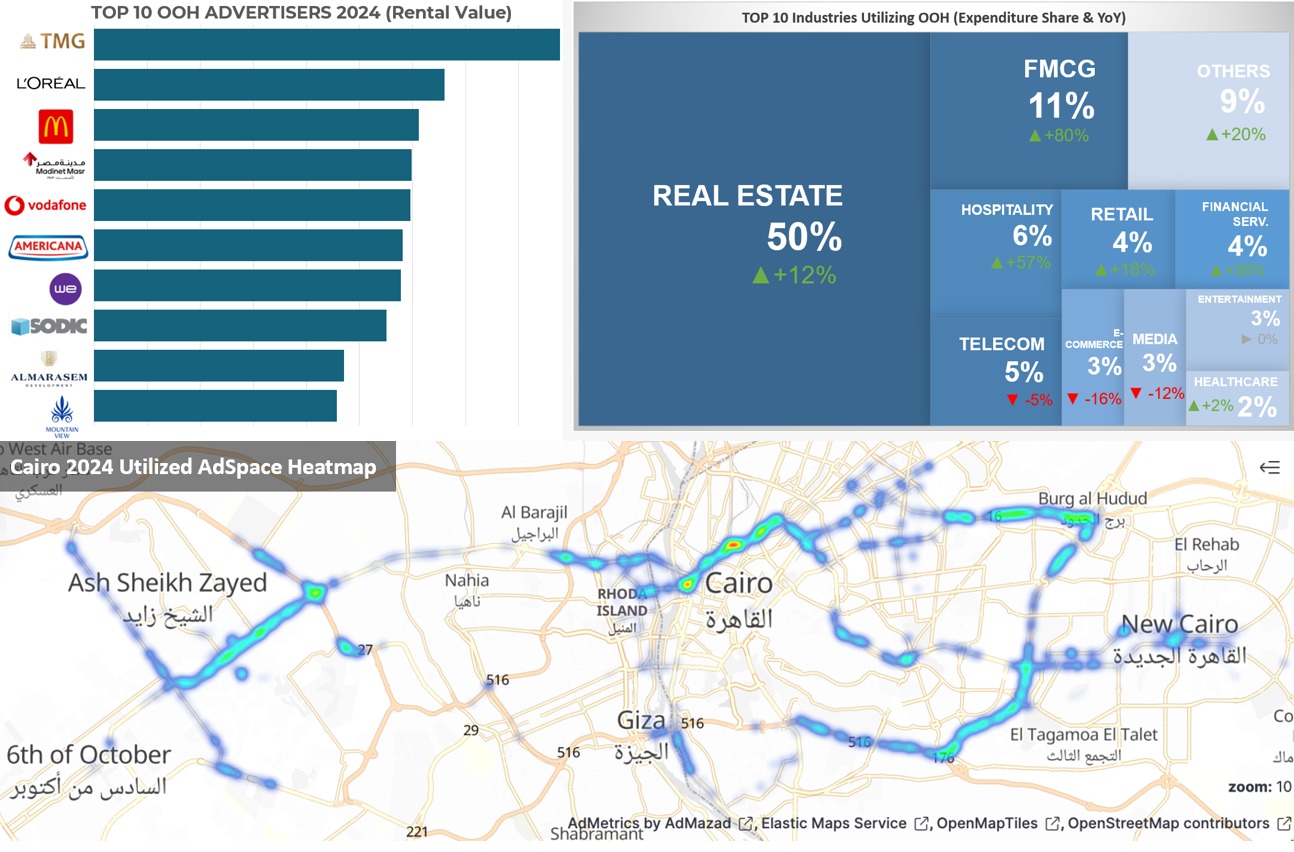Select the SODIC logo
The image size is (1294, 852).
pyautogui.click(x=49, y=327)
